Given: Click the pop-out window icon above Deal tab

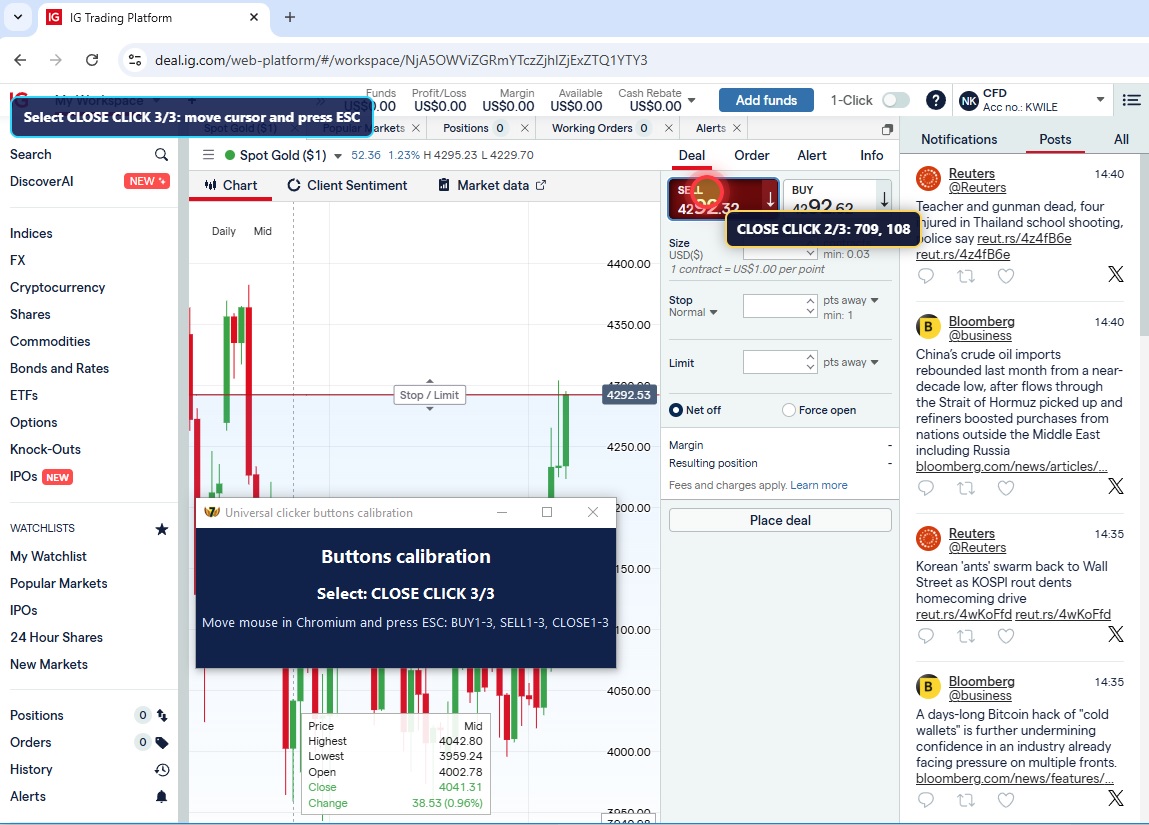Looking at the screenshot, I should coord(887,129).
